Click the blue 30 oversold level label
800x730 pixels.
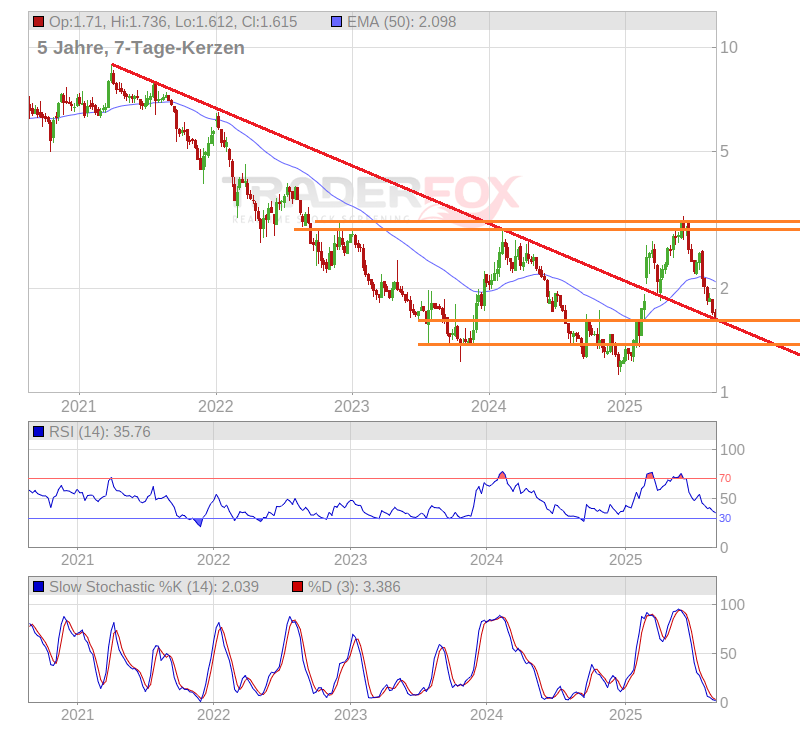725,518
